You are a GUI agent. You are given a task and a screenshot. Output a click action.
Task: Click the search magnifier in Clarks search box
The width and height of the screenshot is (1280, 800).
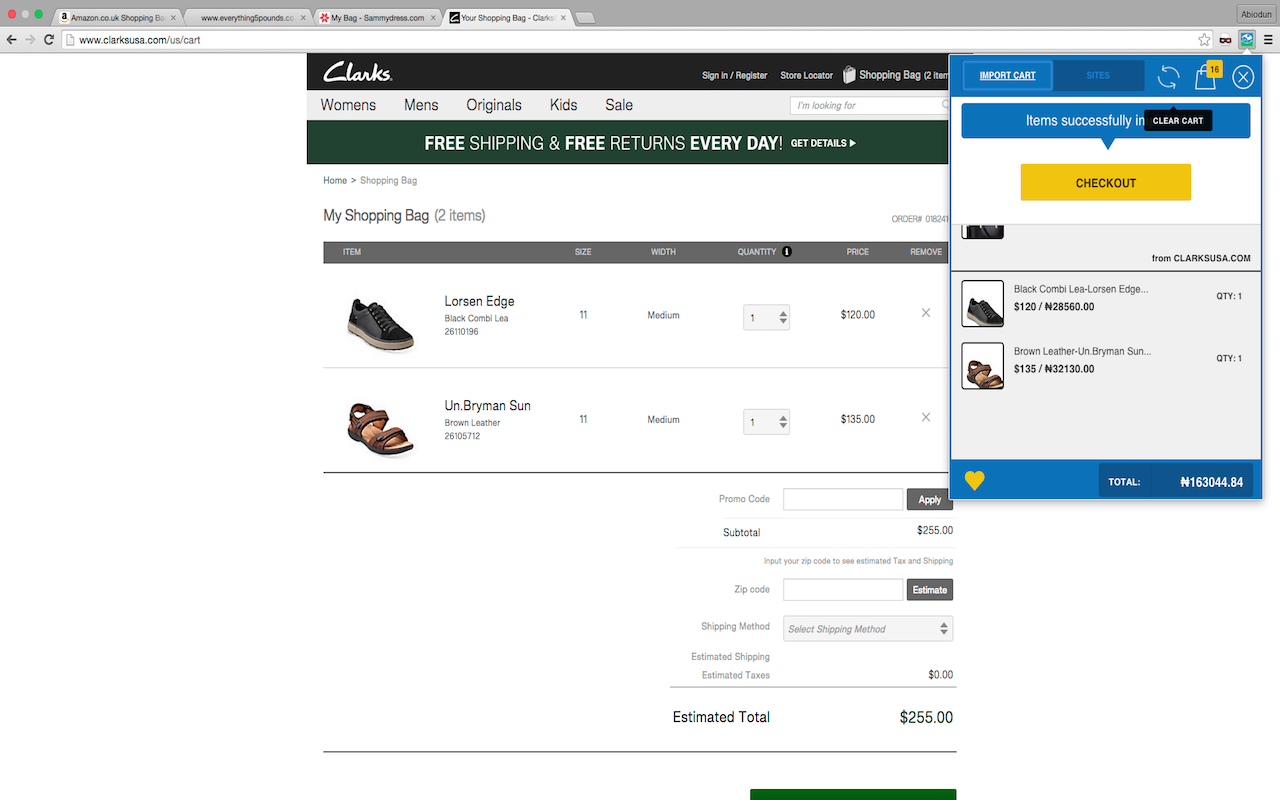[945, 105]
